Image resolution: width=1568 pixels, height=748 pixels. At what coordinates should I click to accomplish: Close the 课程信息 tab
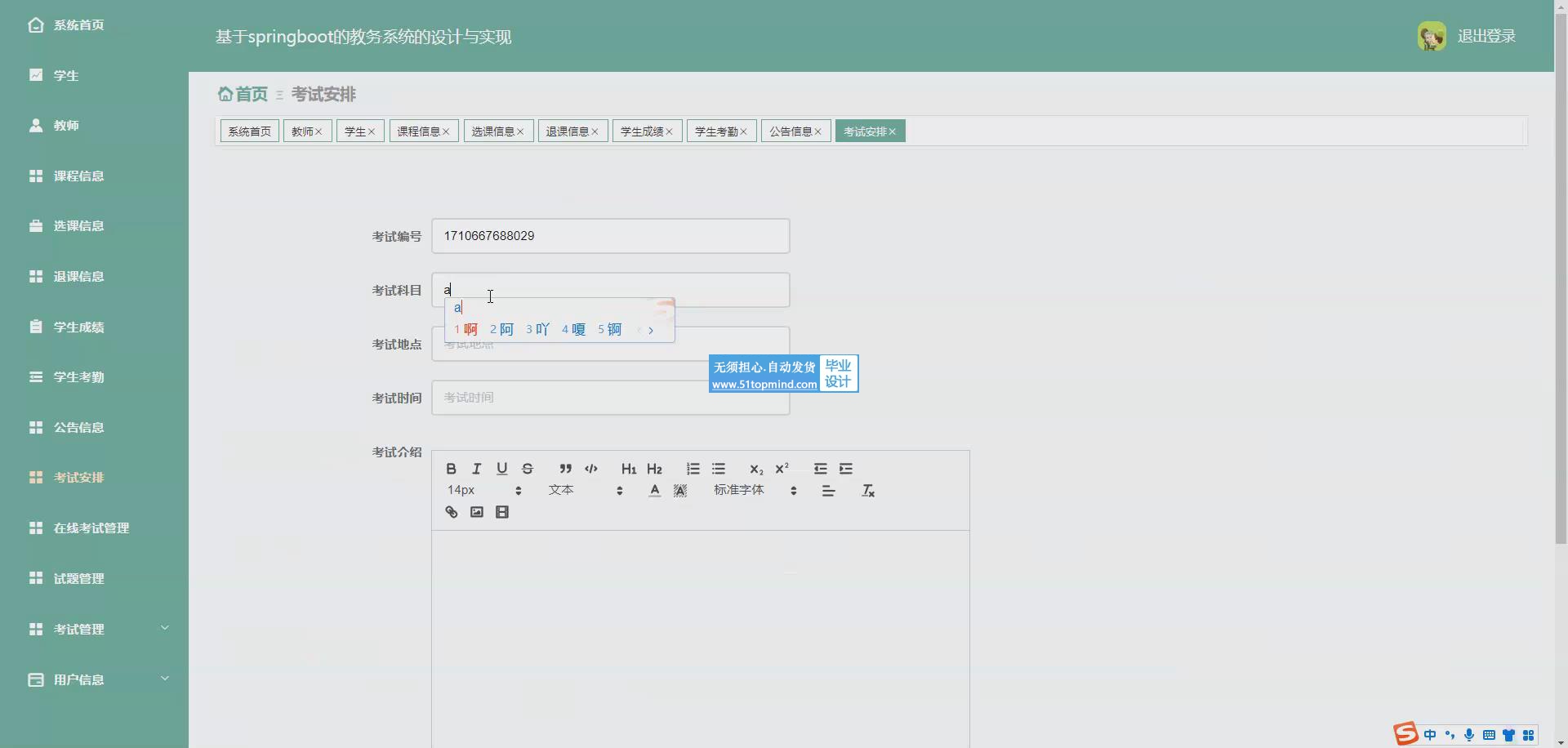446,131
